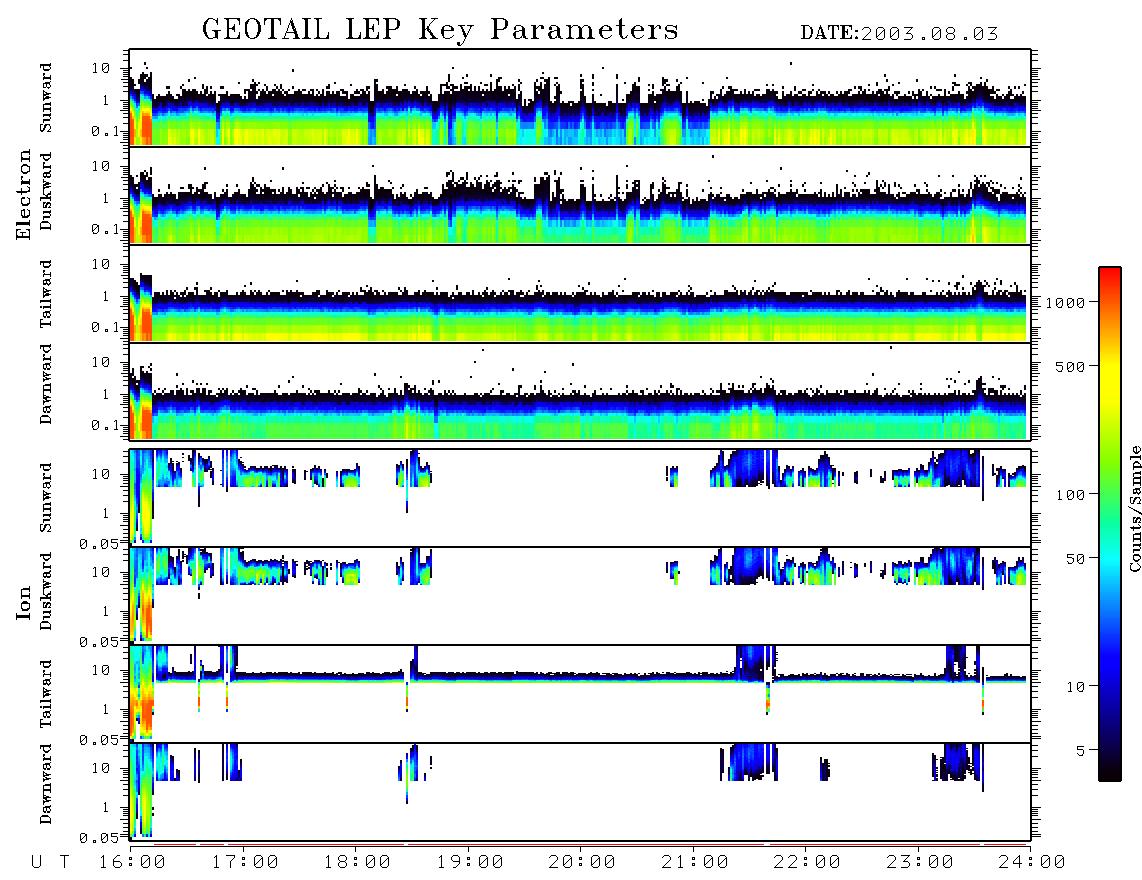Screen dimensions: 1142x880
Task: Click the 0.05 tick of Ion Sunward panel
Action: [99, 544]
